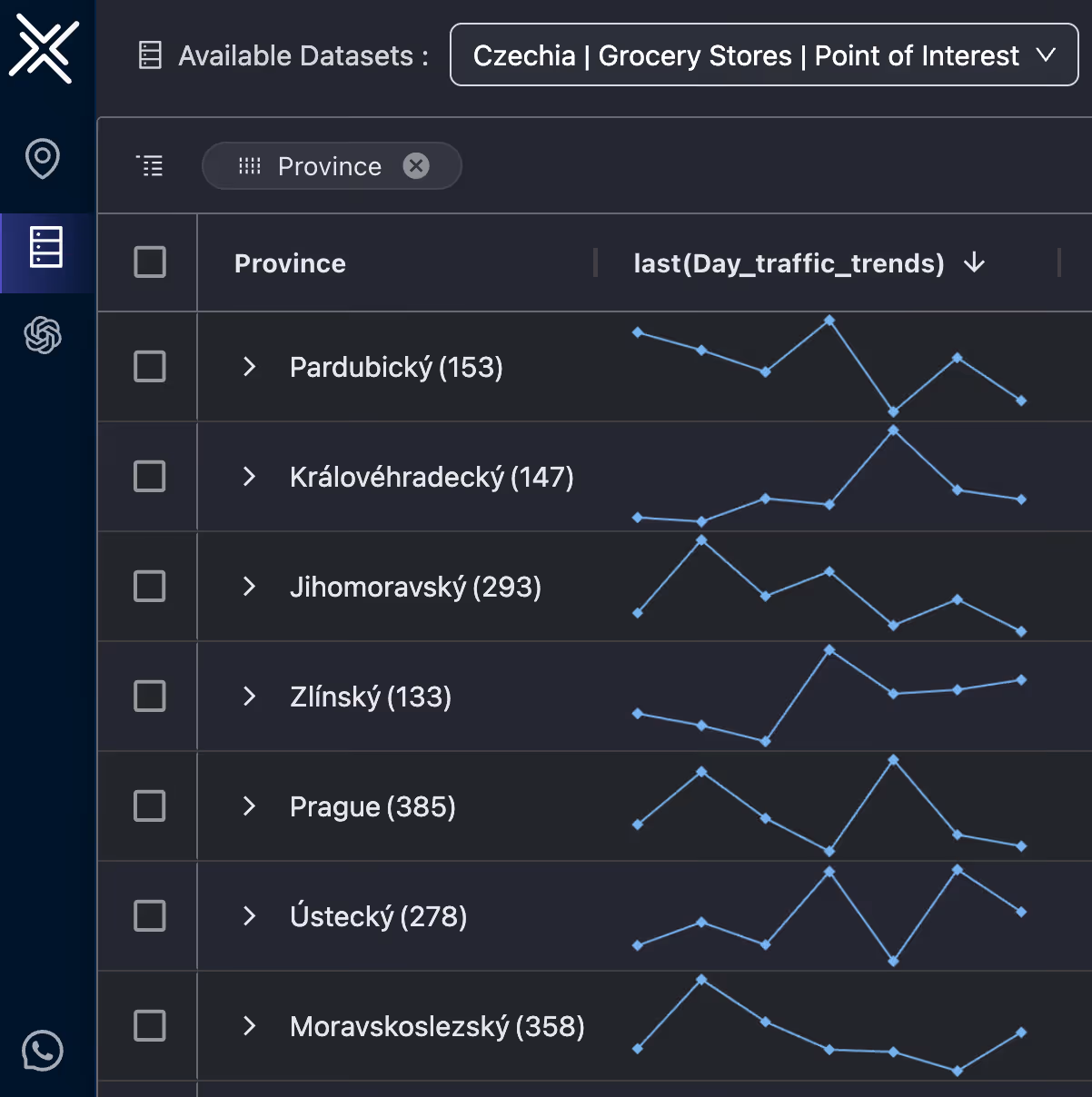
Task: Expand the Moravskoslezský group row
Action: [x=249, y=1026]
